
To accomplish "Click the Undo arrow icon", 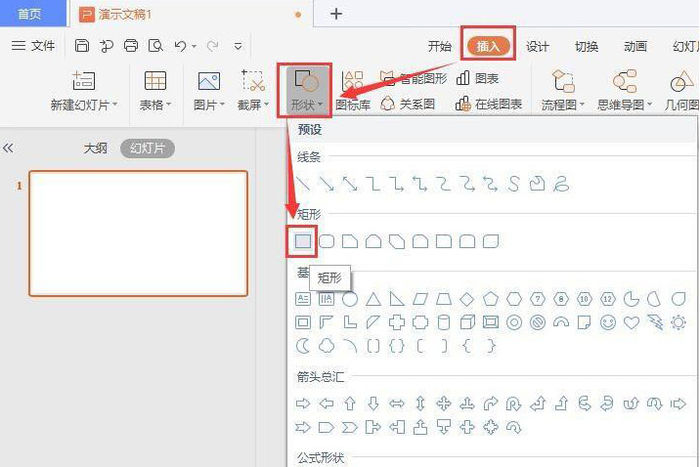I will (180, 46).
